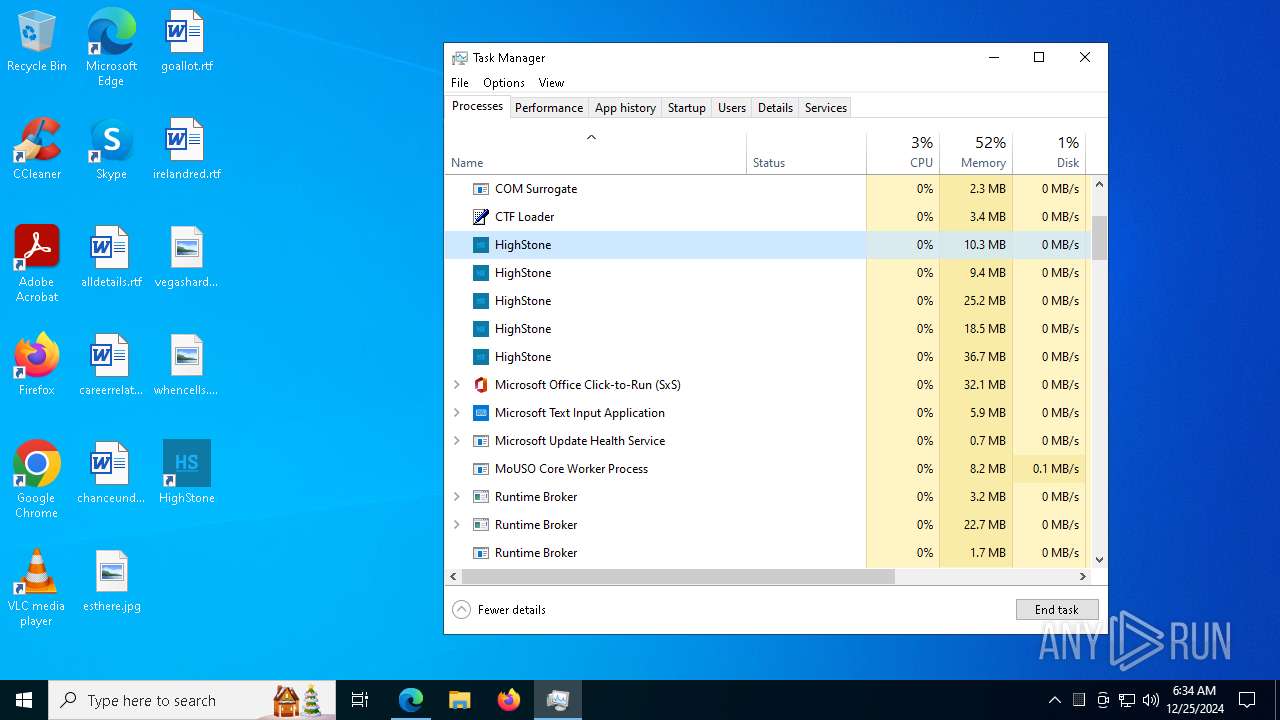Viewport: 1280px width, 720px height.
Task: Open the VLC media player shortcut
Action: click(37, 588)
